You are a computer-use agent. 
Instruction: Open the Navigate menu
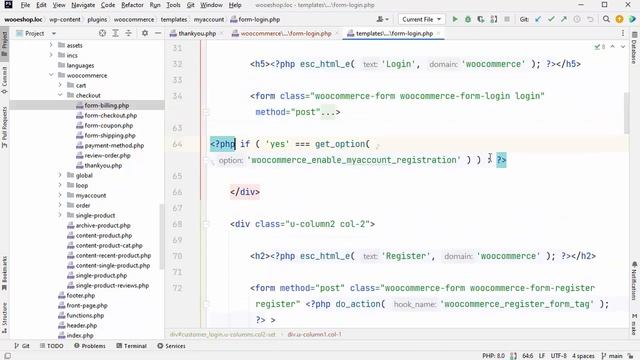pos(83,5)
